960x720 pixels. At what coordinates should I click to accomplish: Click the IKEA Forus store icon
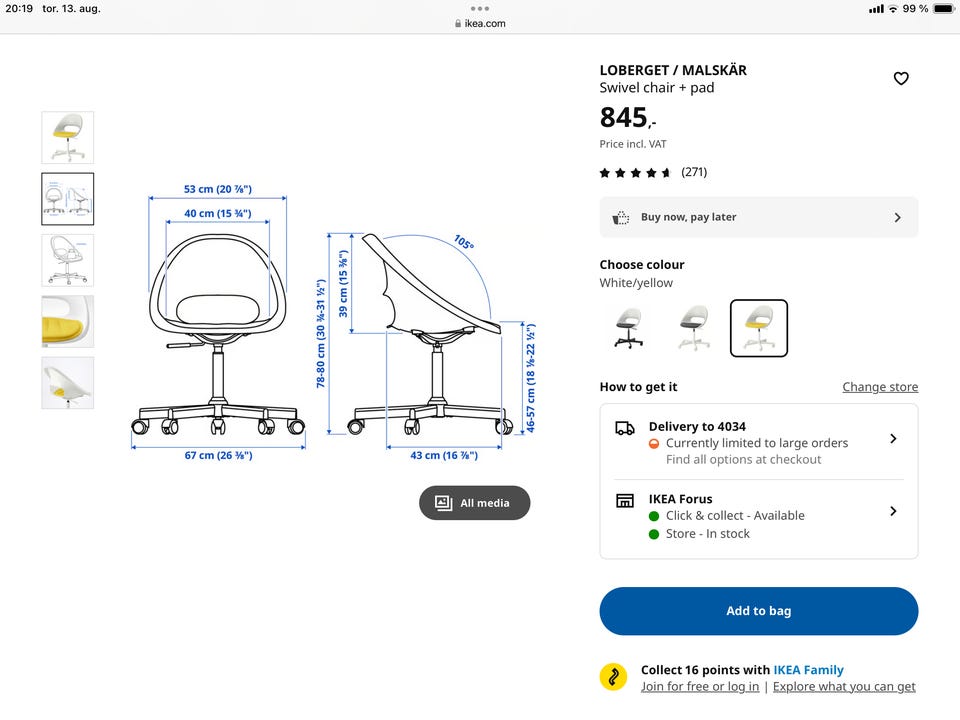624,500
